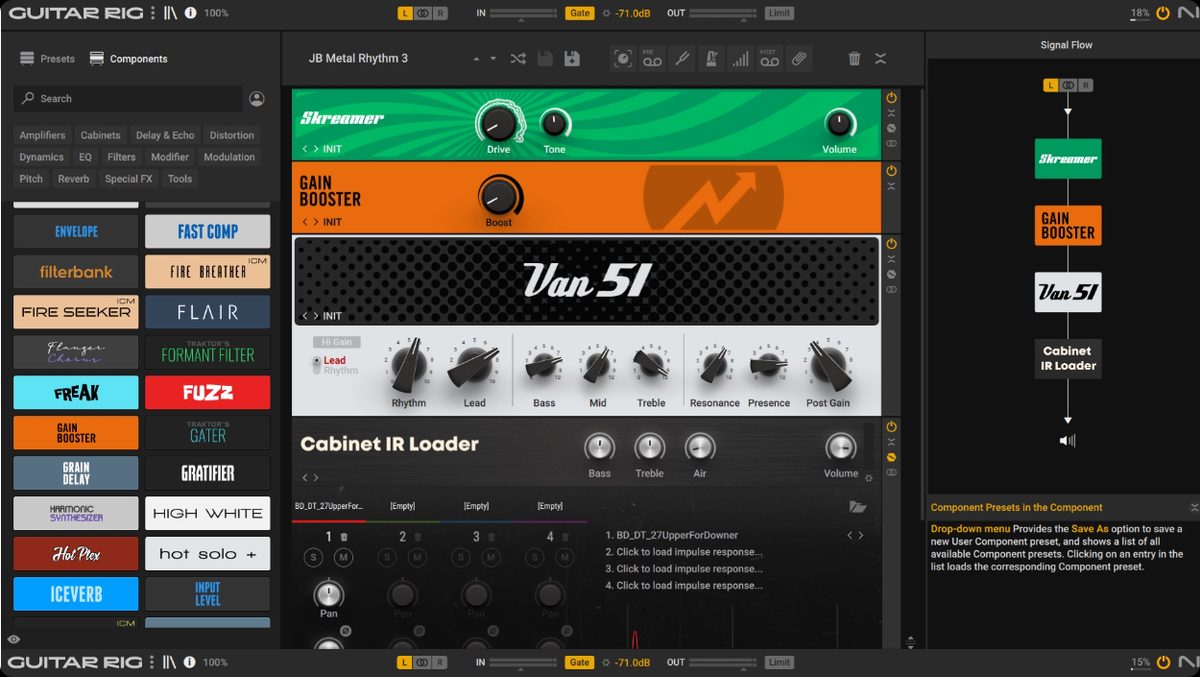Toggle left input channel L at top
Image resolution: width=1200 pixels, height=677 pixels.
[x=404, y=13]
